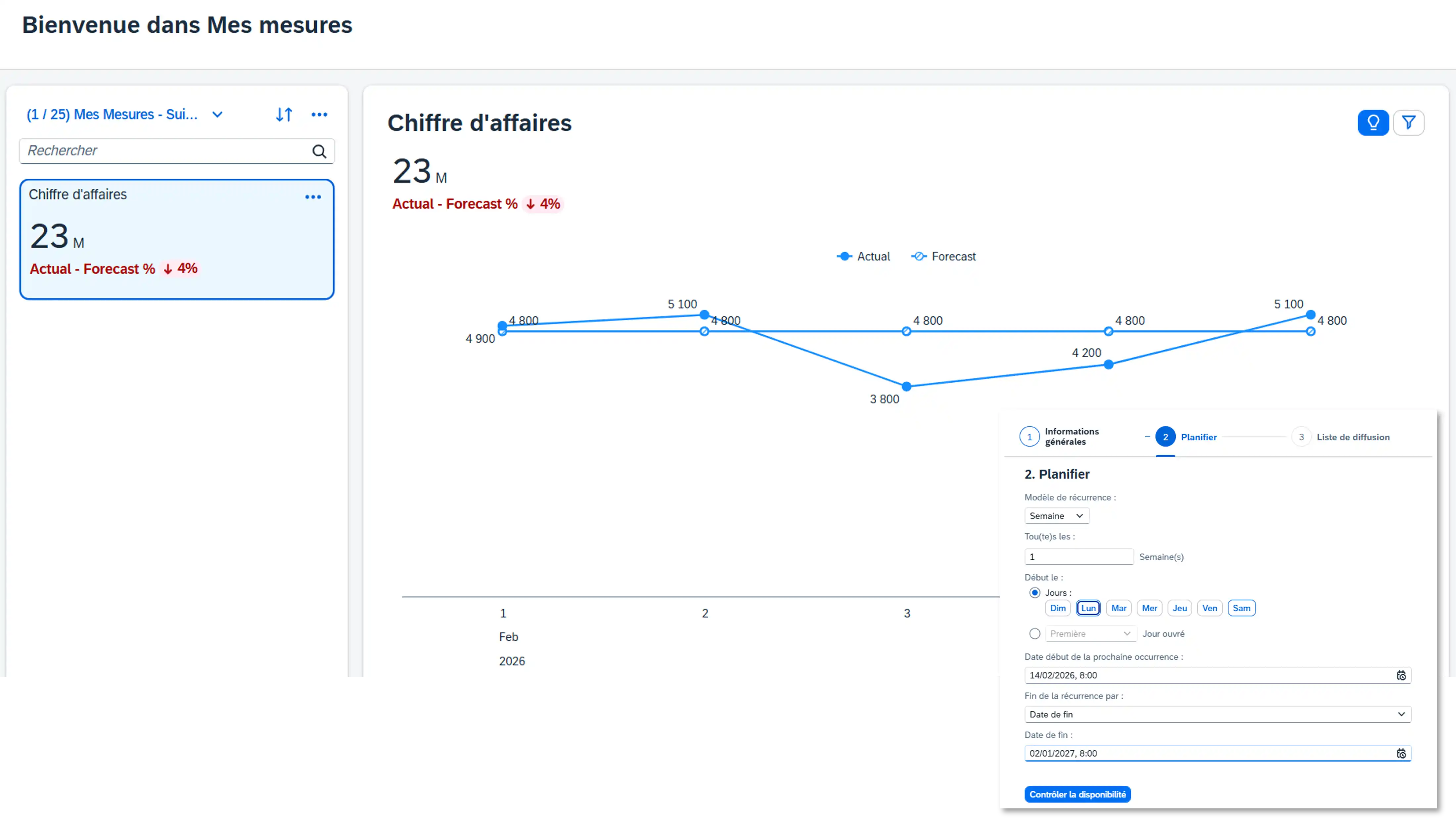Toggle the Mer day button

(x=1149, y=608)
